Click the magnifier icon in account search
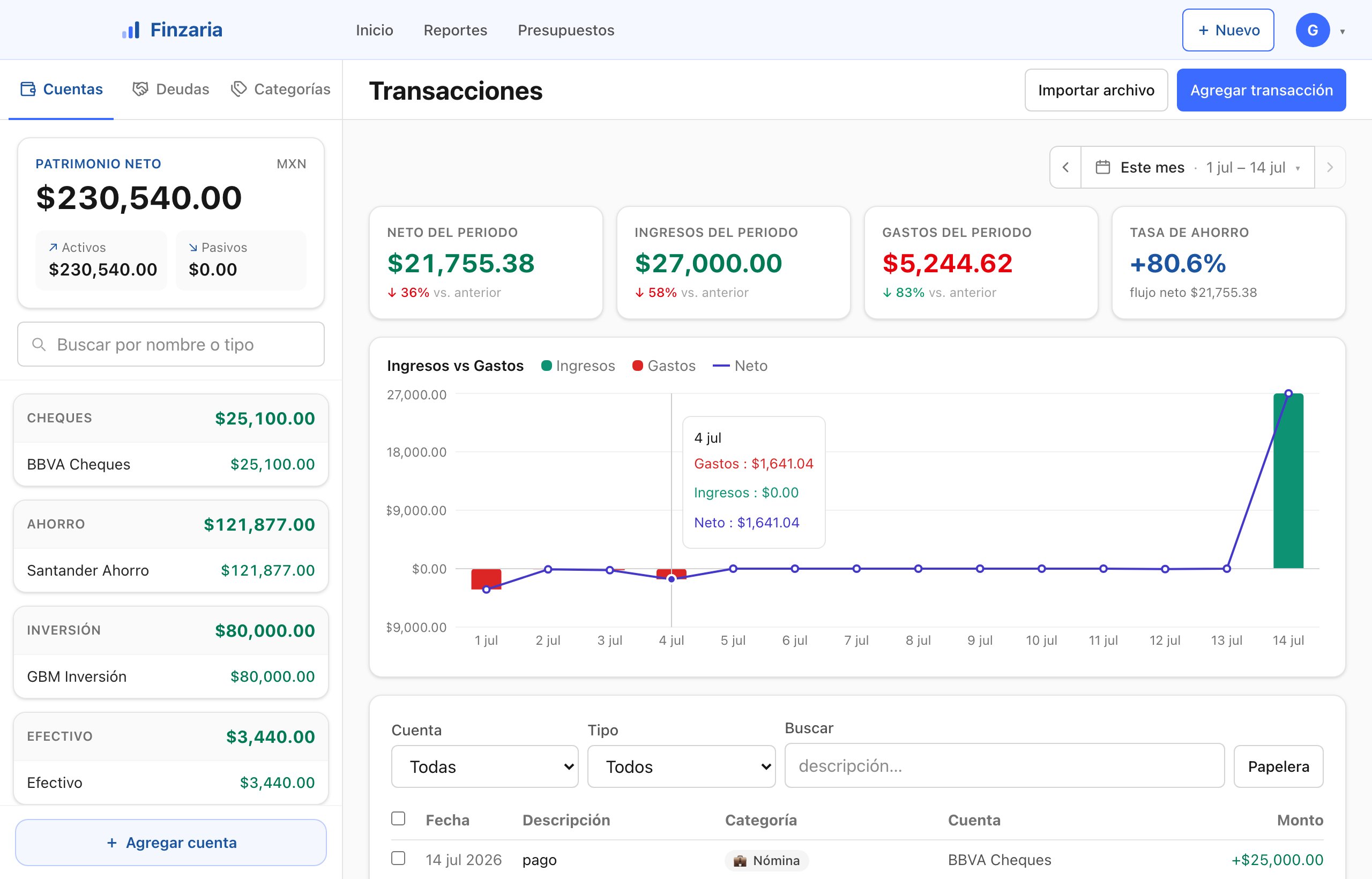 coord(39,344)
